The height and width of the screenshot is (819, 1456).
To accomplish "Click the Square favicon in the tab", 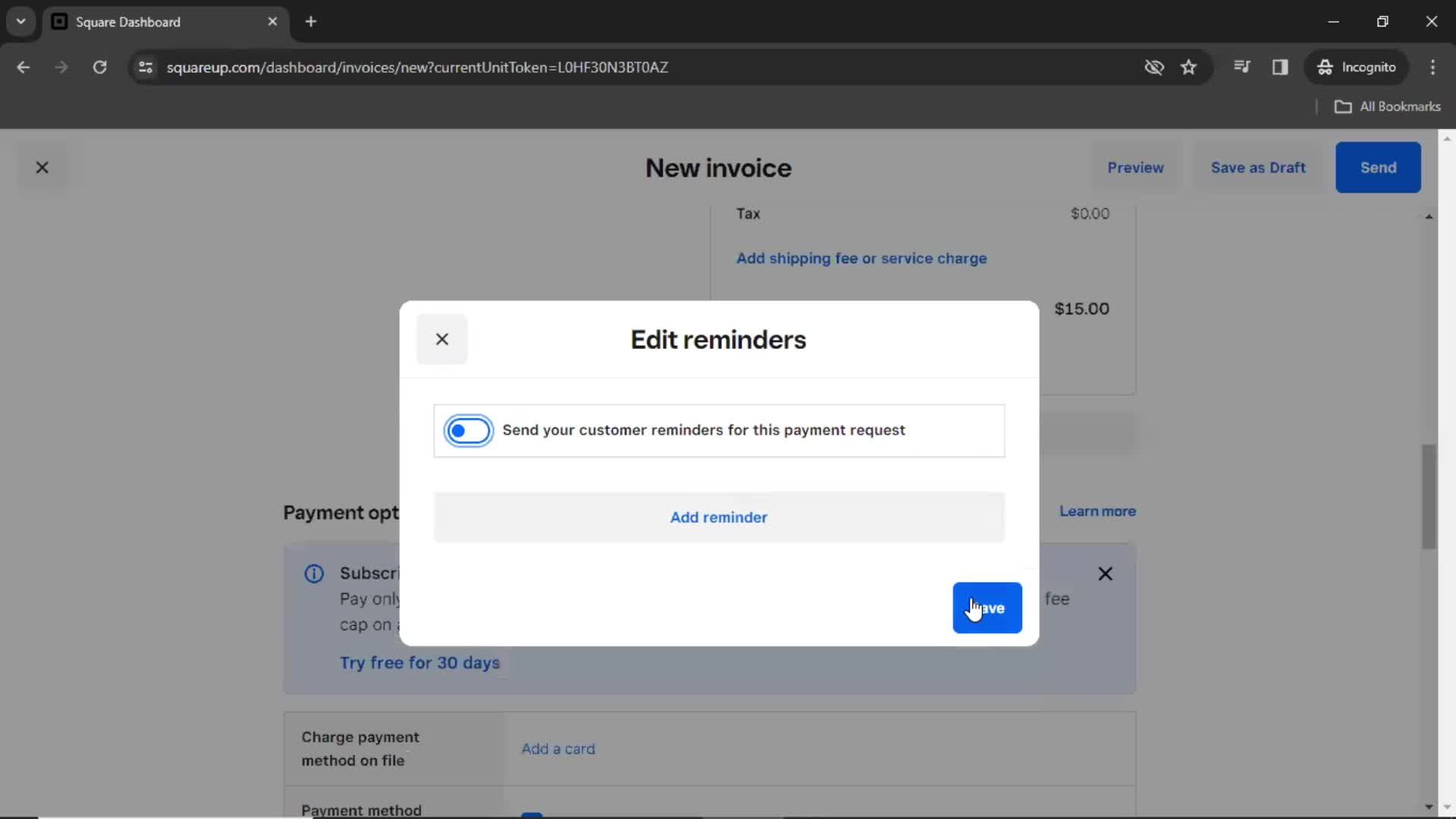I will (x=59, y=21).
